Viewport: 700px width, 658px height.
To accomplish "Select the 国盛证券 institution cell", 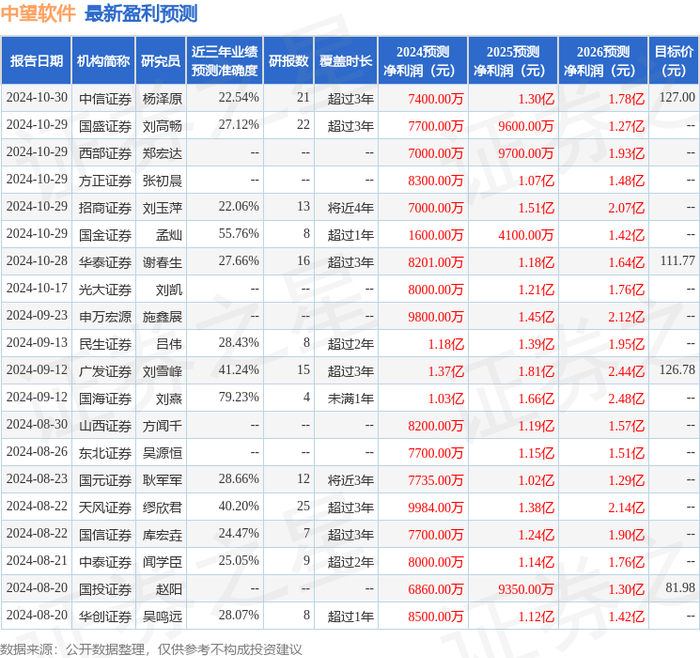I will pos(105,126).
